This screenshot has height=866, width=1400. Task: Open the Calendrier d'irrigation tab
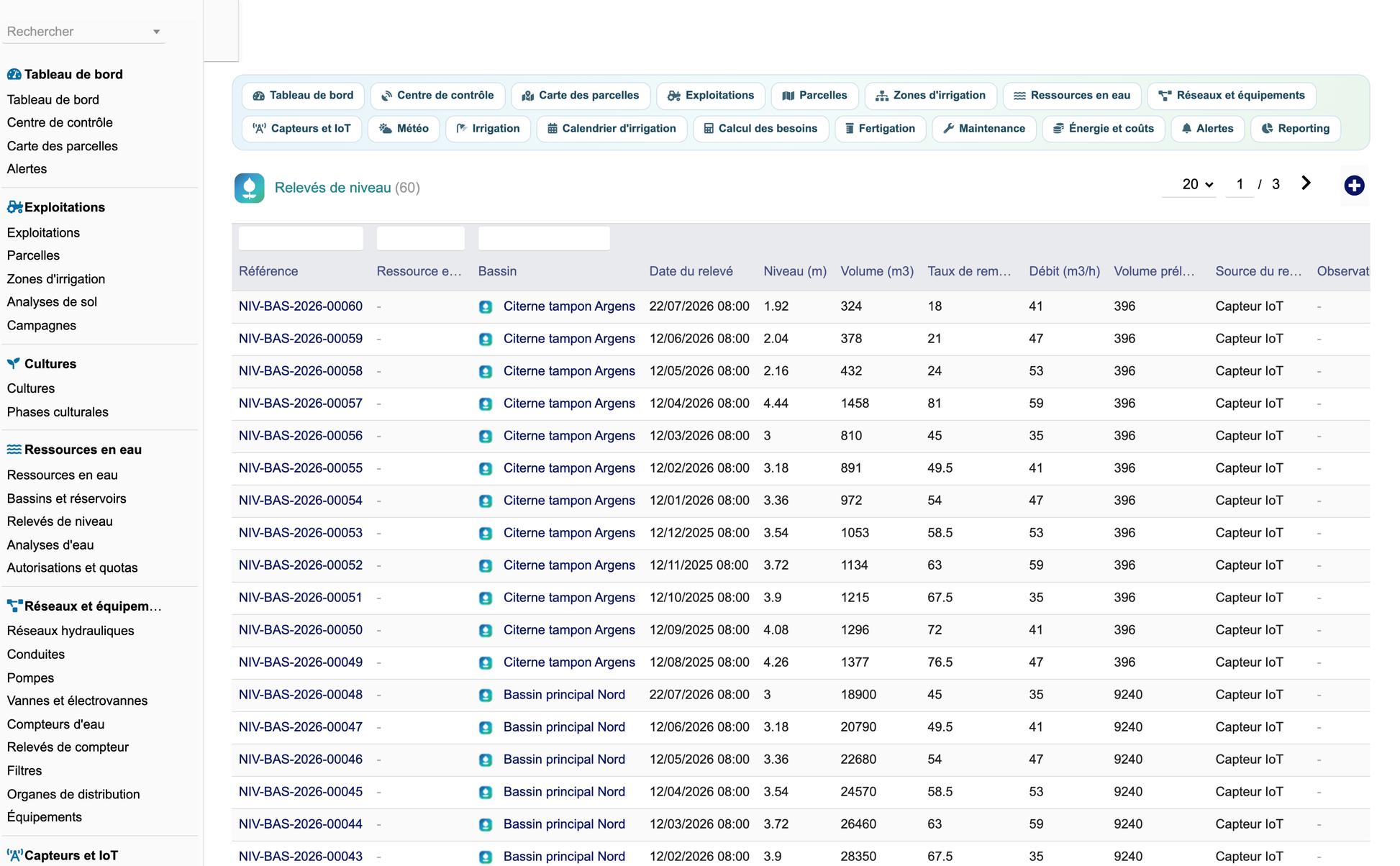[612, 129]
